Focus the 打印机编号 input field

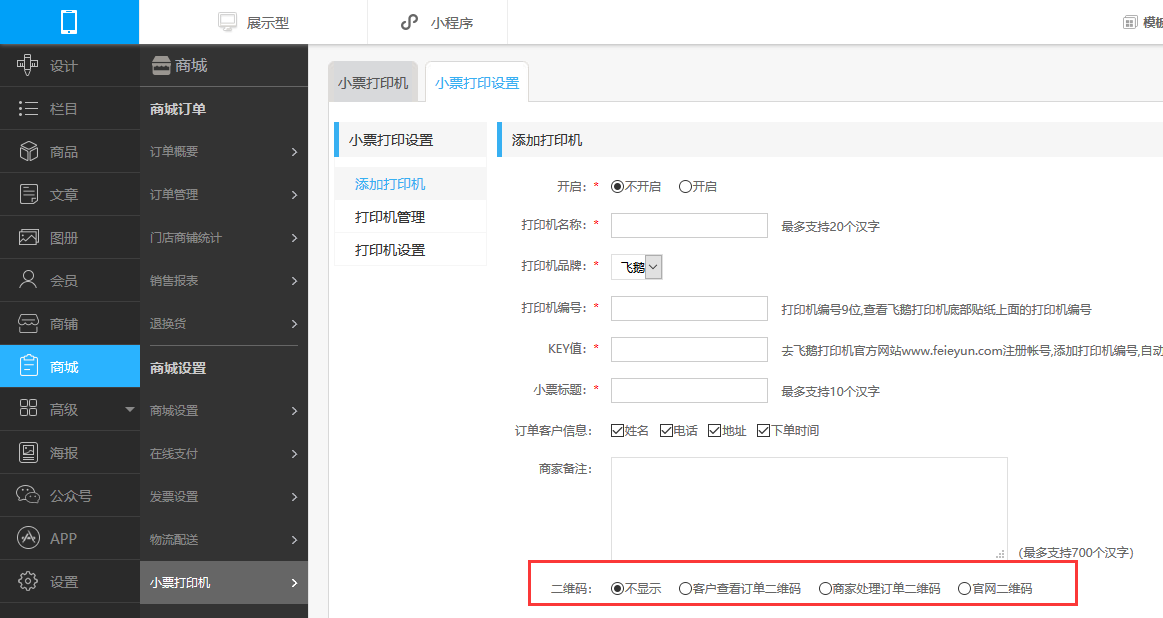point(689,309)
